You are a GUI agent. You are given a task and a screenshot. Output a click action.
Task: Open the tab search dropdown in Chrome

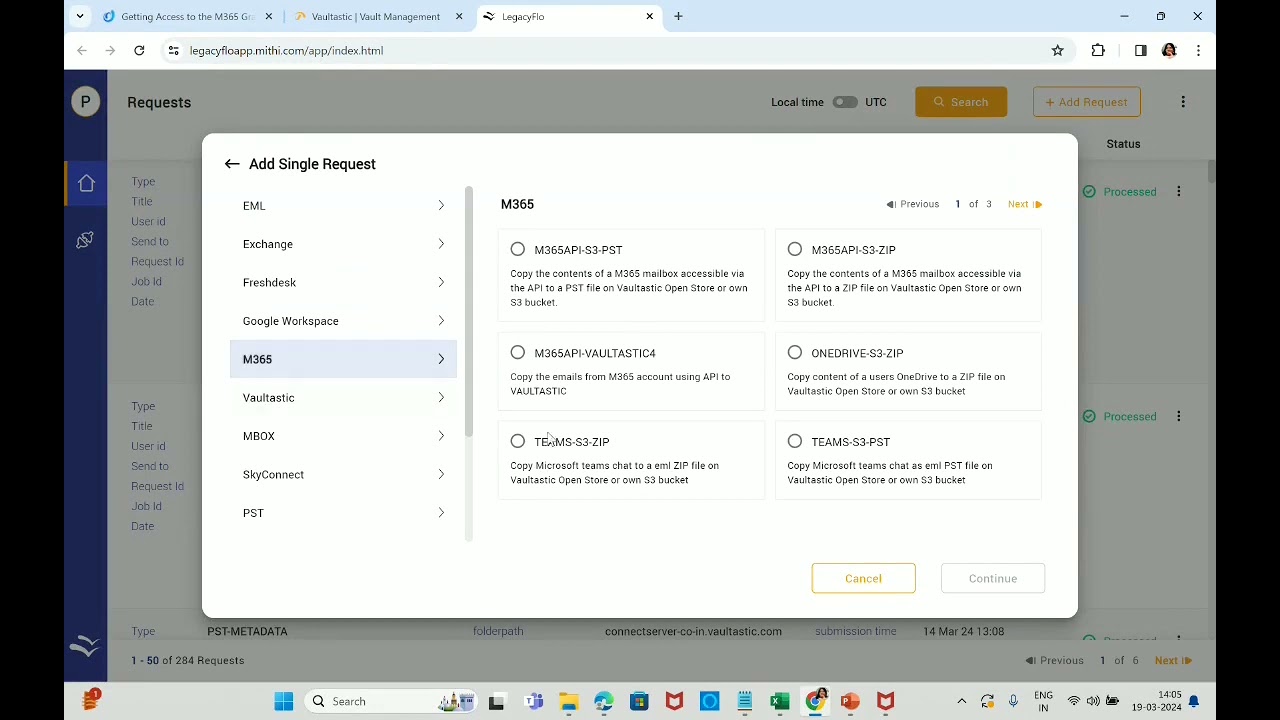[x=80, y=17]
